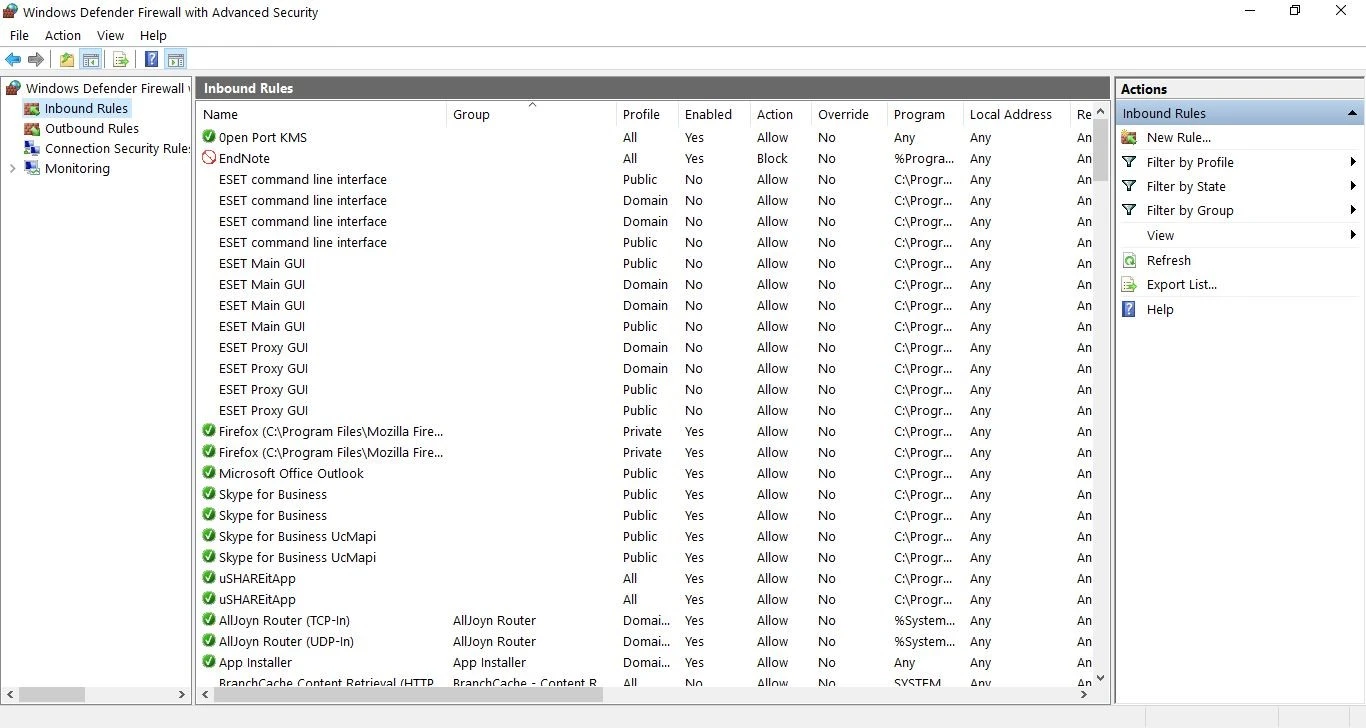
Task: Click the Up One Level folder icon
Action: pyautogui.click(x=67, y=60)
